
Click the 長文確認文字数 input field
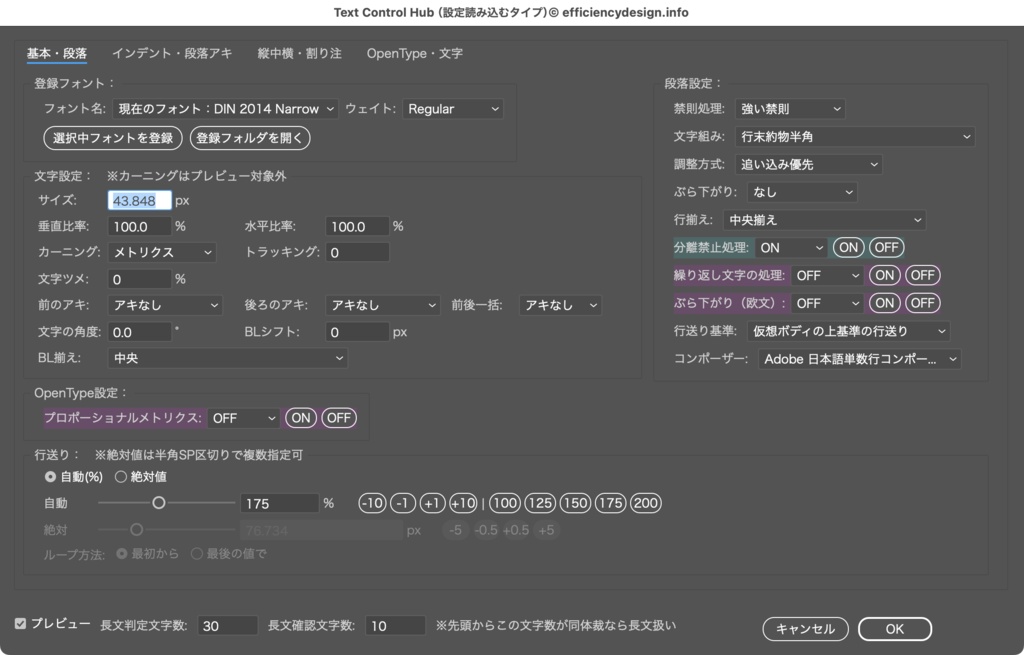(396, 626)
